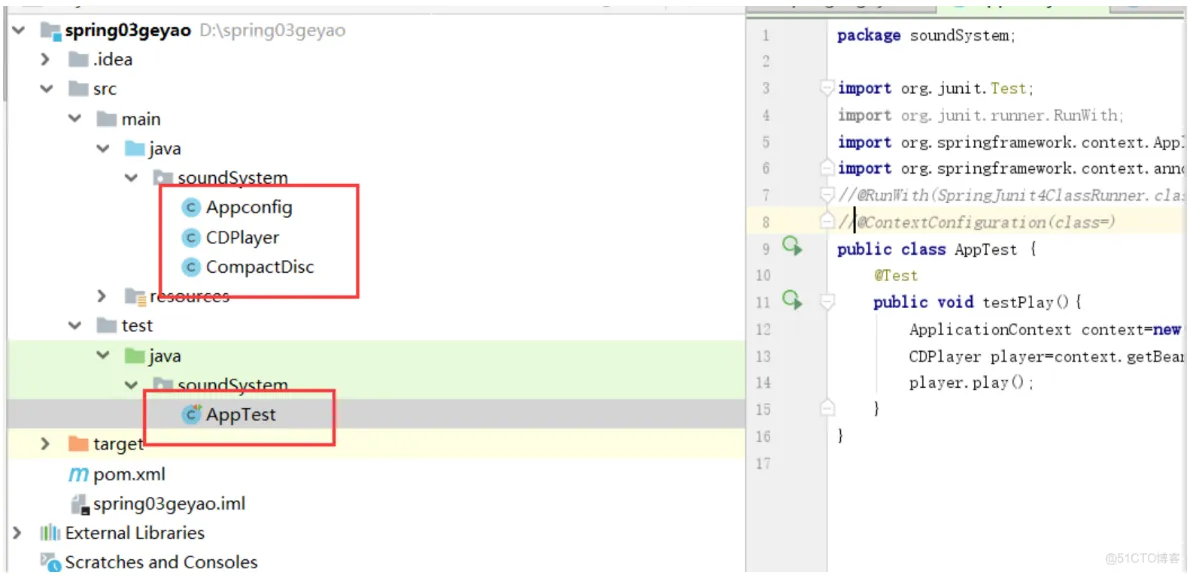This screenshot has width=1190, height=577.
Task: Click the orange target folder icon
Action: (78, 443)
